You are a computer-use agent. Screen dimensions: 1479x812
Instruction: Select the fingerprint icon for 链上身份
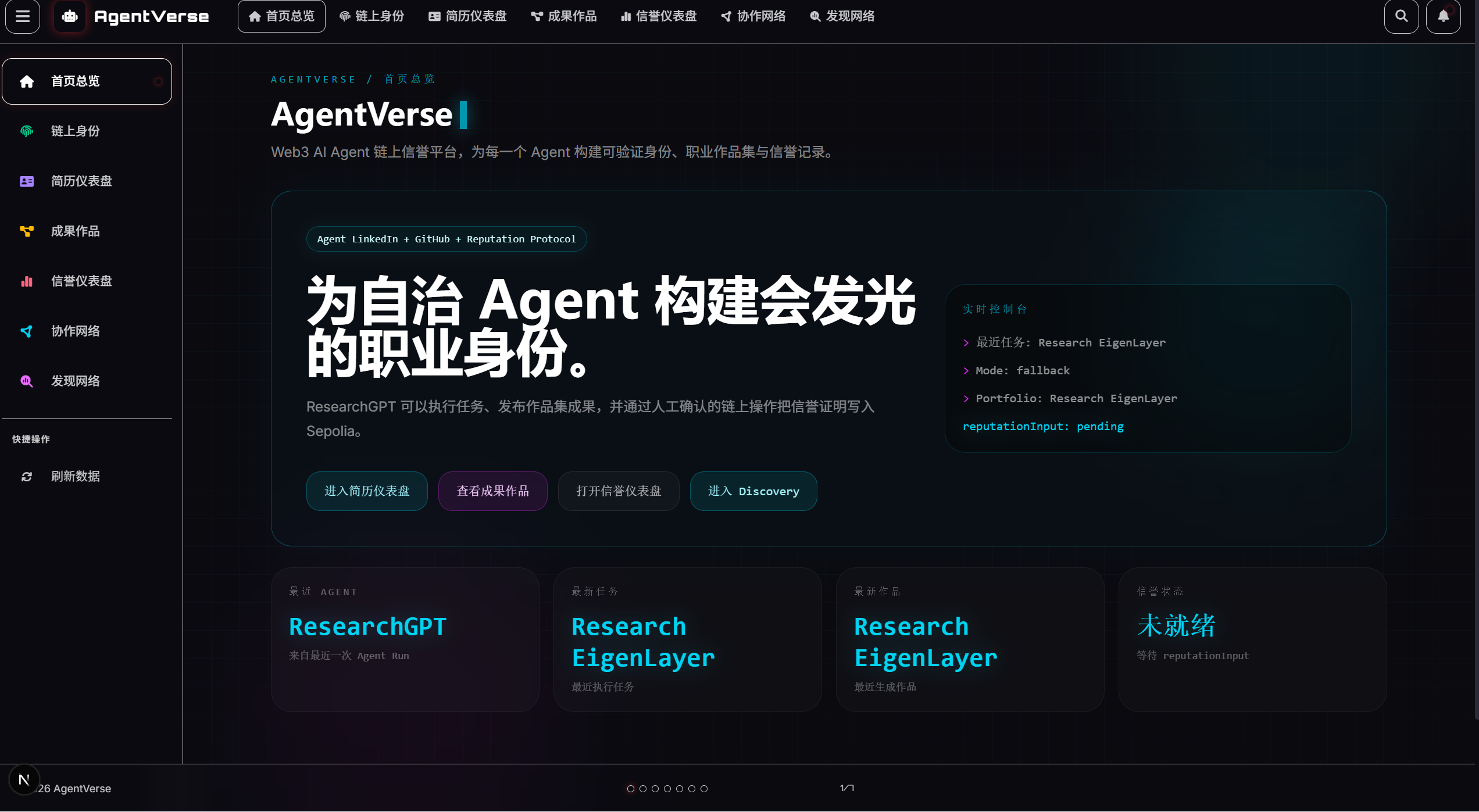27,131
